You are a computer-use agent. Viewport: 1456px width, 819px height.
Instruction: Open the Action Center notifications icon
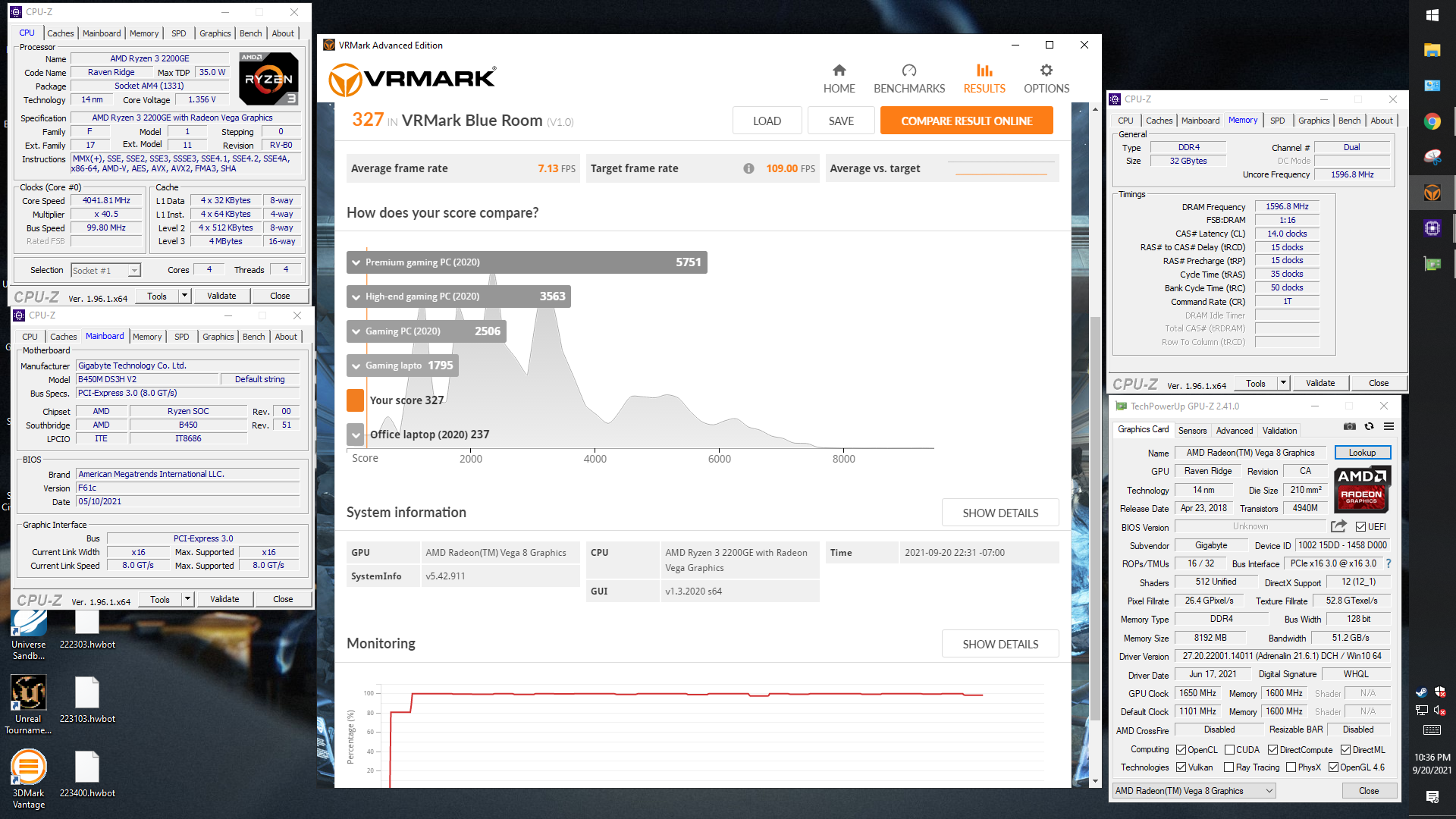click(x=1432, y=796)
